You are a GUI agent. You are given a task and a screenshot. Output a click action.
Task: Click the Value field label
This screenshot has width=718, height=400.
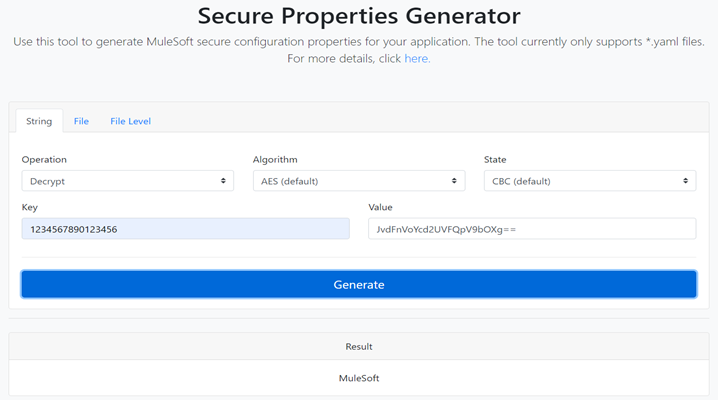tap(380, 207)
